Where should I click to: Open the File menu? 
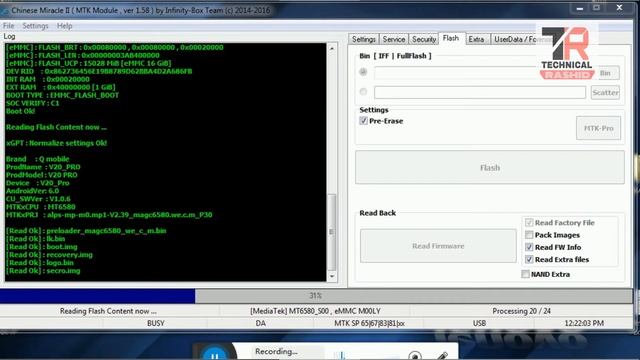click(8, 26)
